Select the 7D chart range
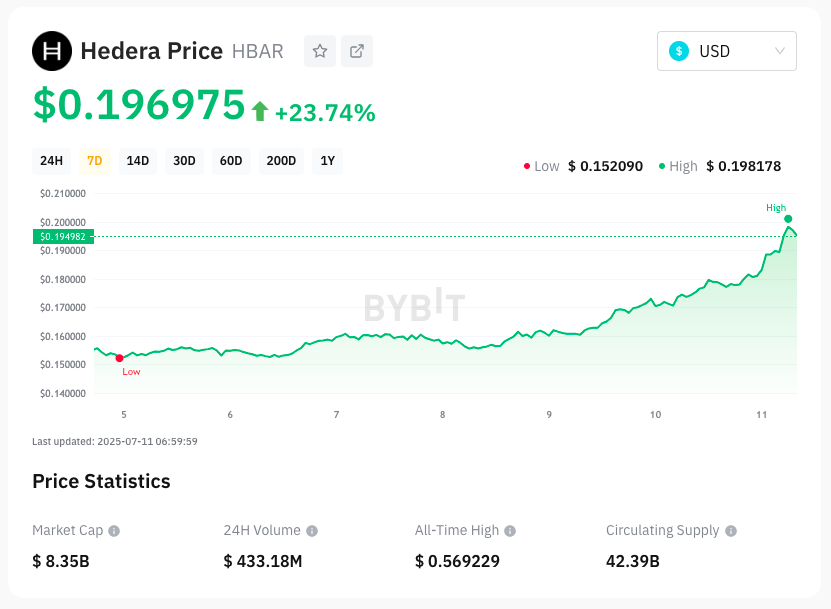Screen dimensions: 831x609 tap(94, 161)
